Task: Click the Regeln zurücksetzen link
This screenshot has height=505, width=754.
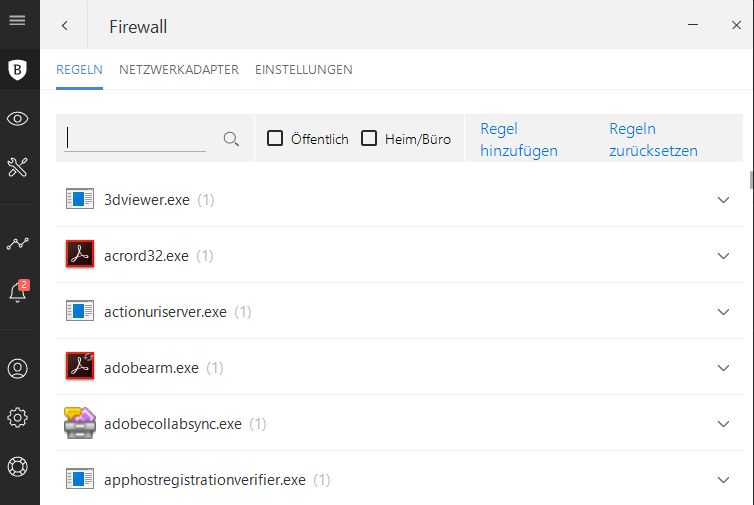Action: point(653,139)
